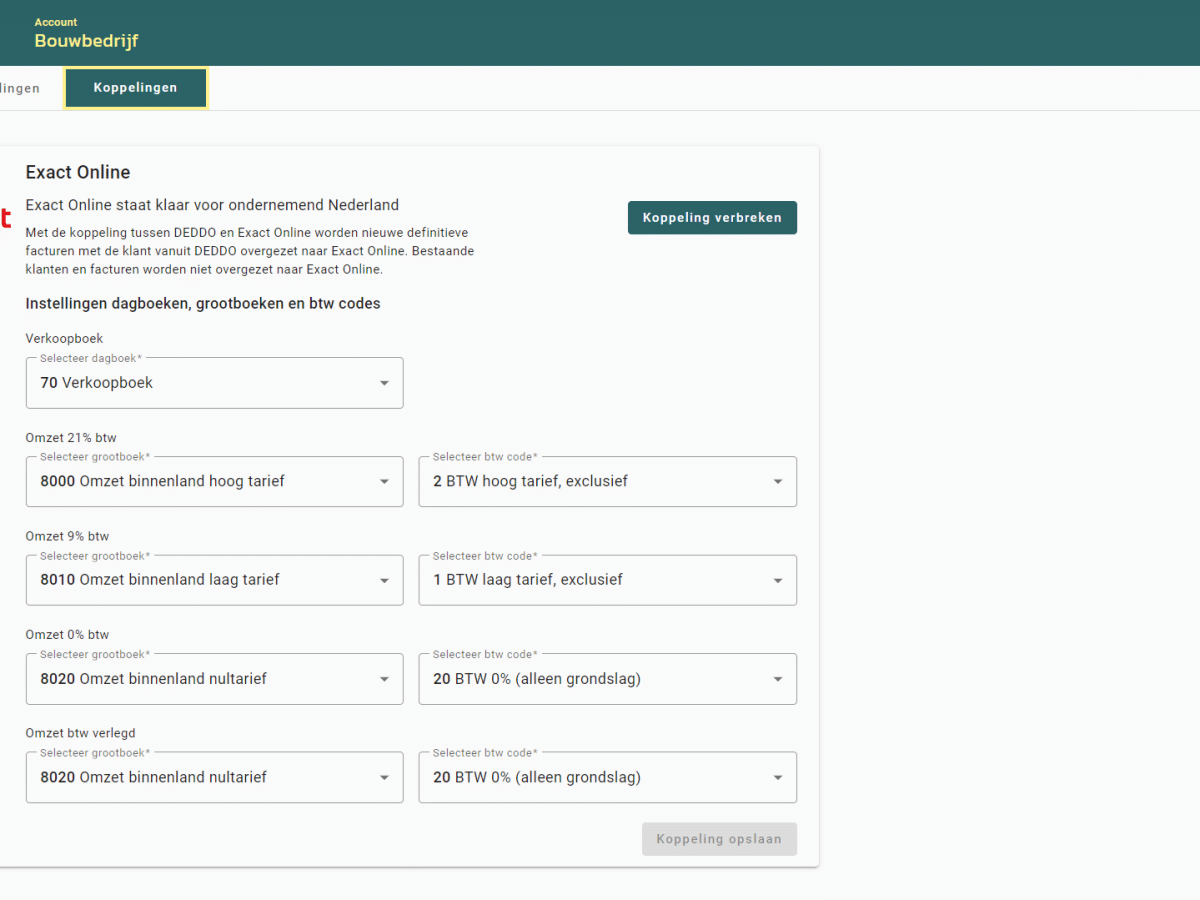This screenshot has width=1200, height=900.
Task: Click the Koppeling verbreken button
Action: [x=712, y=218]
